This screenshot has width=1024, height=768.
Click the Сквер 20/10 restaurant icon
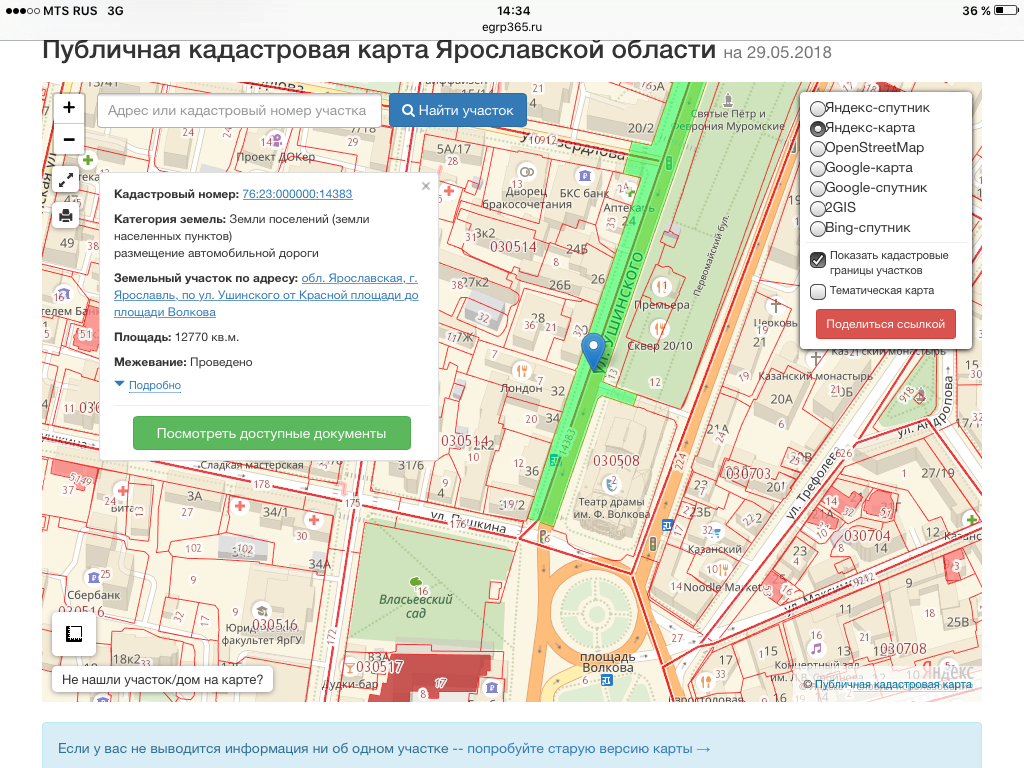pos(660,328)
